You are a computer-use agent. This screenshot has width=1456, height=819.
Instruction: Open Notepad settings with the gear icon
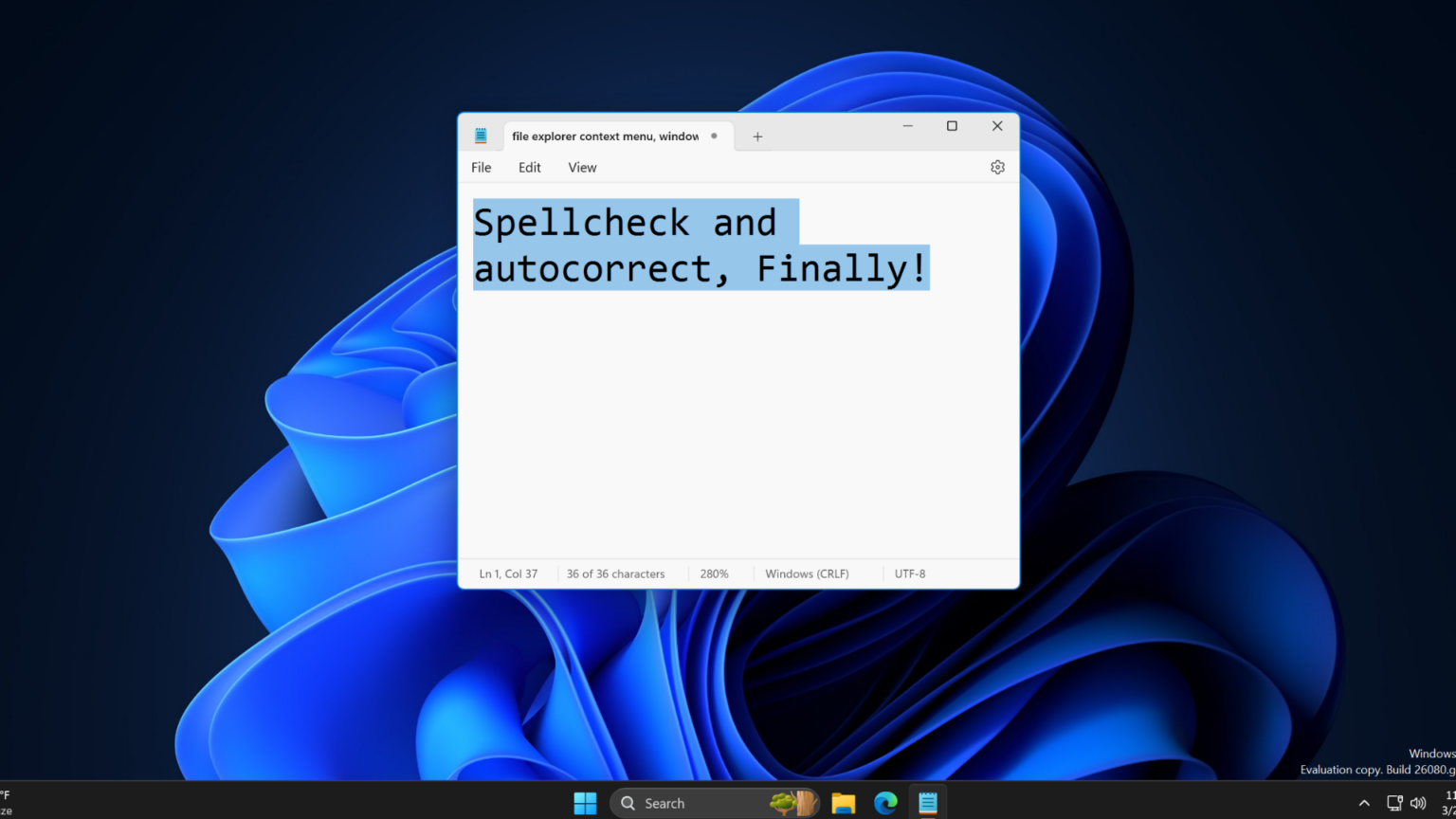(997, 167)
